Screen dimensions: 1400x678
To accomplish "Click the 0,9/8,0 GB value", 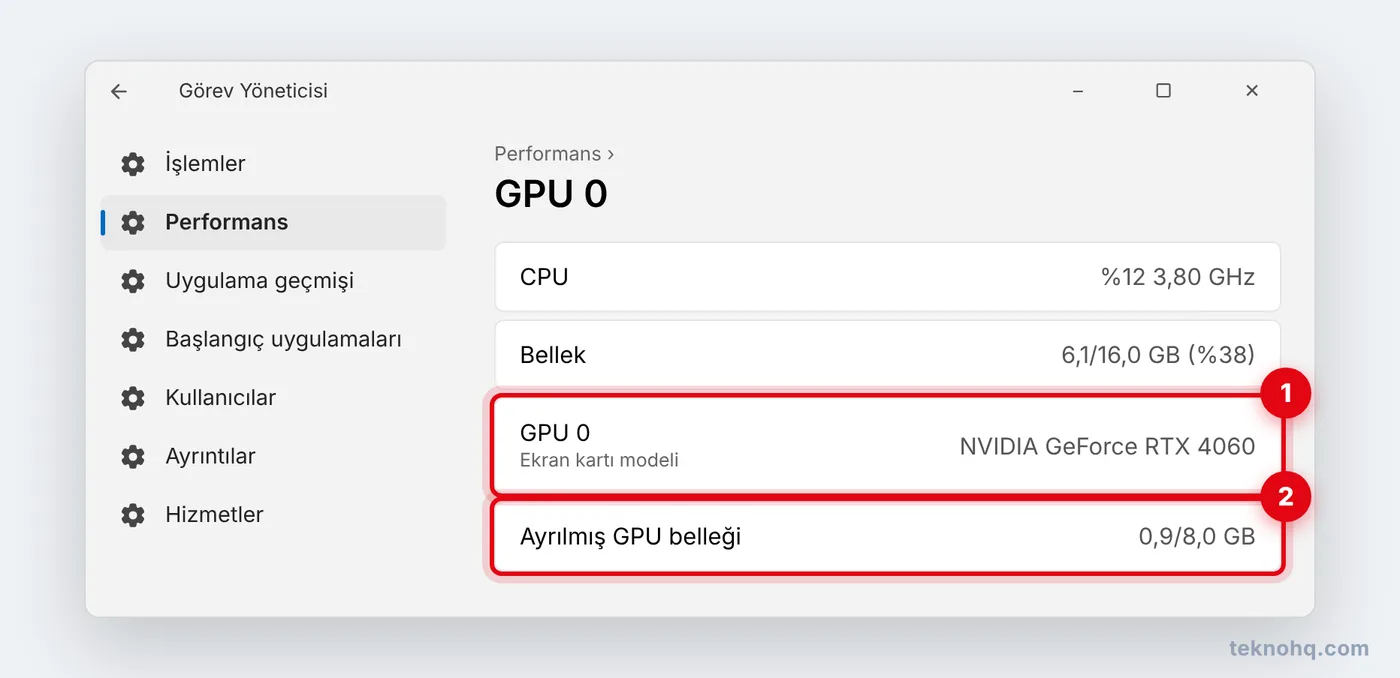I will tap(1197, 537).
